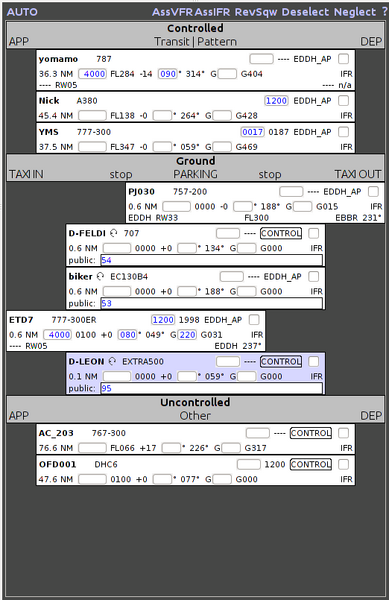This screenshot has width=389, height=600.
Task: Click empty squawk field of AC_203
Action: pos(258,433)
